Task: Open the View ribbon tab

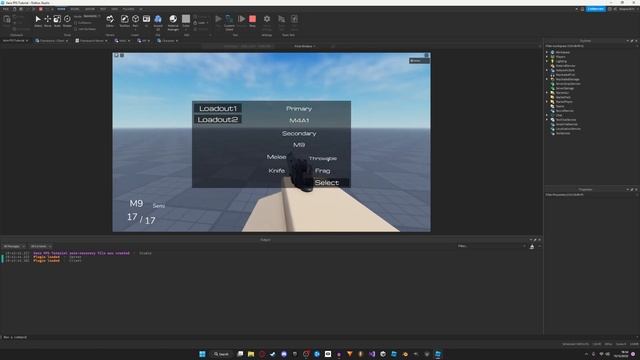Action: coord(115,9)
